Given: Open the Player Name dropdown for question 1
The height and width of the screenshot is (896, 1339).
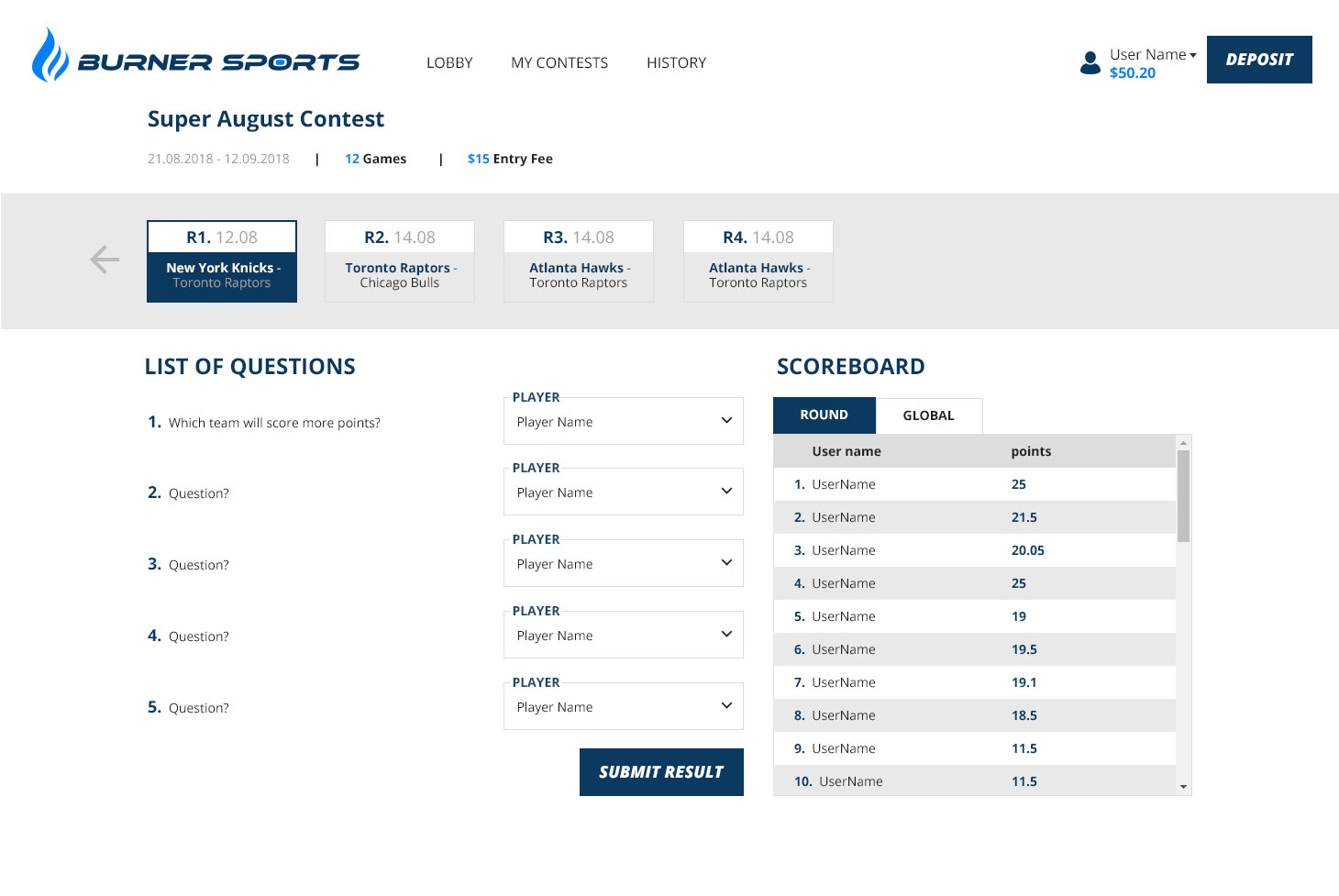Looking at the screenshot, I should coord(624,421).
